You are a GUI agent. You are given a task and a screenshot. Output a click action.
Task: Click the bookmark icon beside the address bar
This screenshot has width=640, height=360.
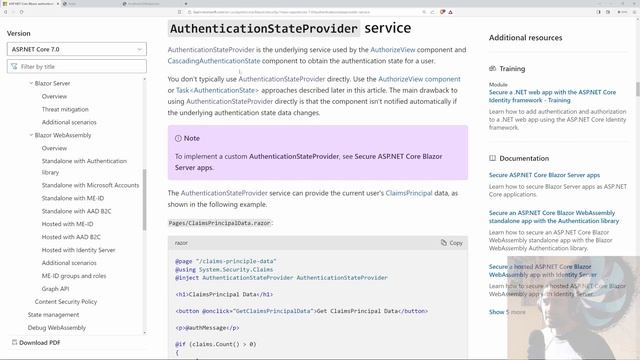[x=180, y=12]
